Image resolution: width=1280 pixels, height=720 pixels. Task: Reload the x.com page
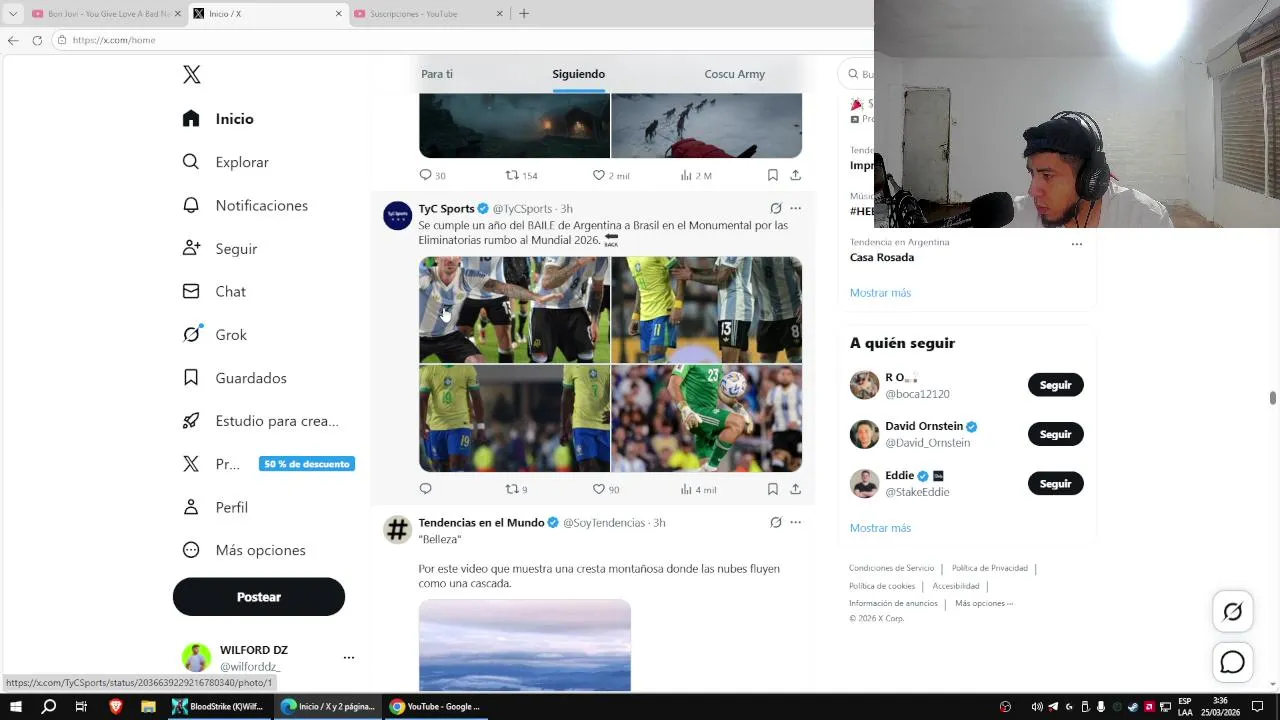(37, 40)
